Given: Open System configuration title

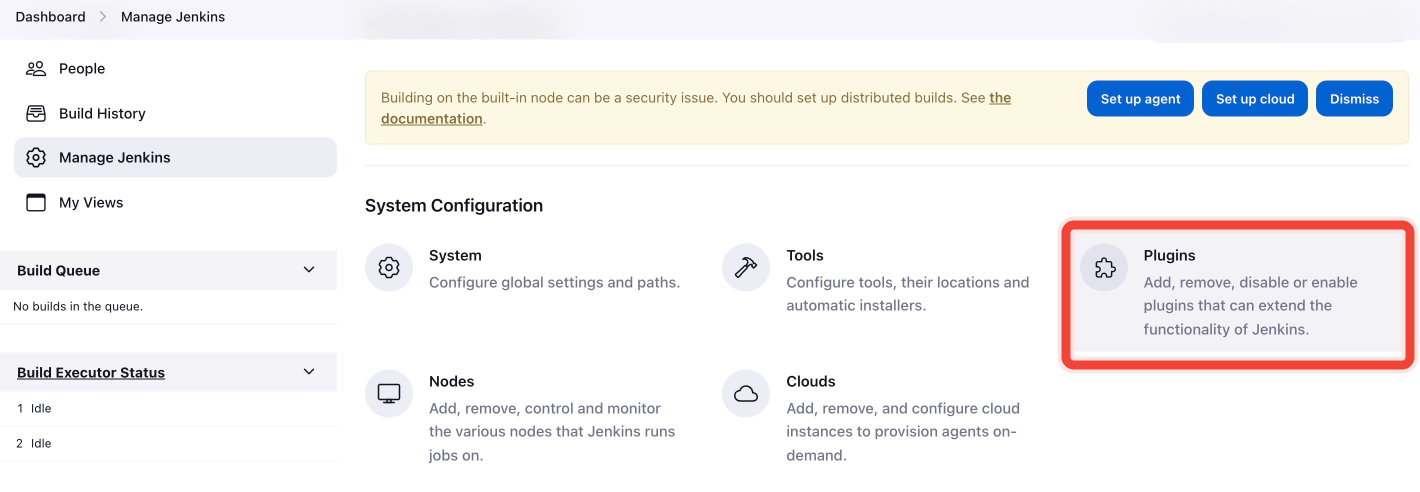Looking at the screenshot, I should click(x=455, y=256).
